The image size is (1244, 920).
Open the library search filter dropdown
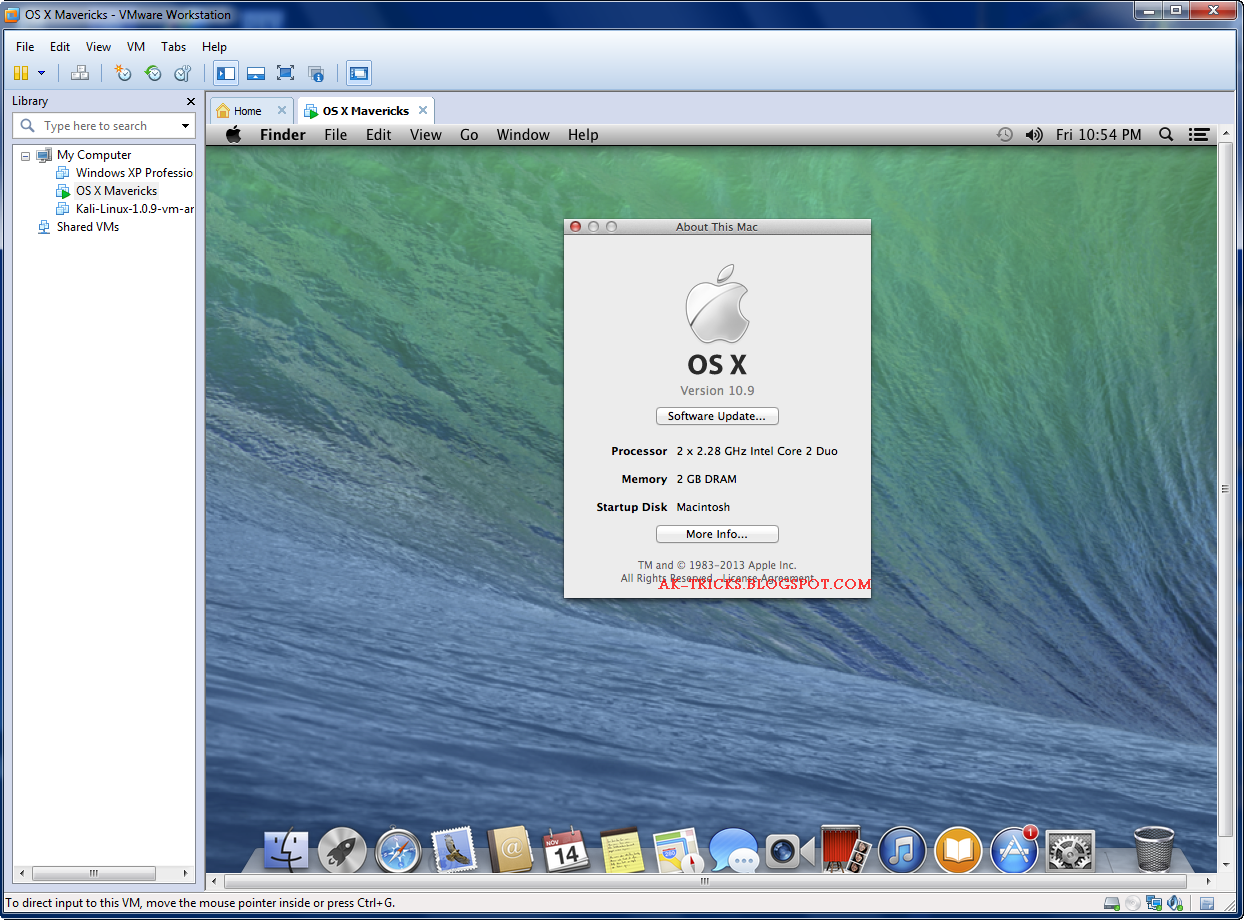185,126
